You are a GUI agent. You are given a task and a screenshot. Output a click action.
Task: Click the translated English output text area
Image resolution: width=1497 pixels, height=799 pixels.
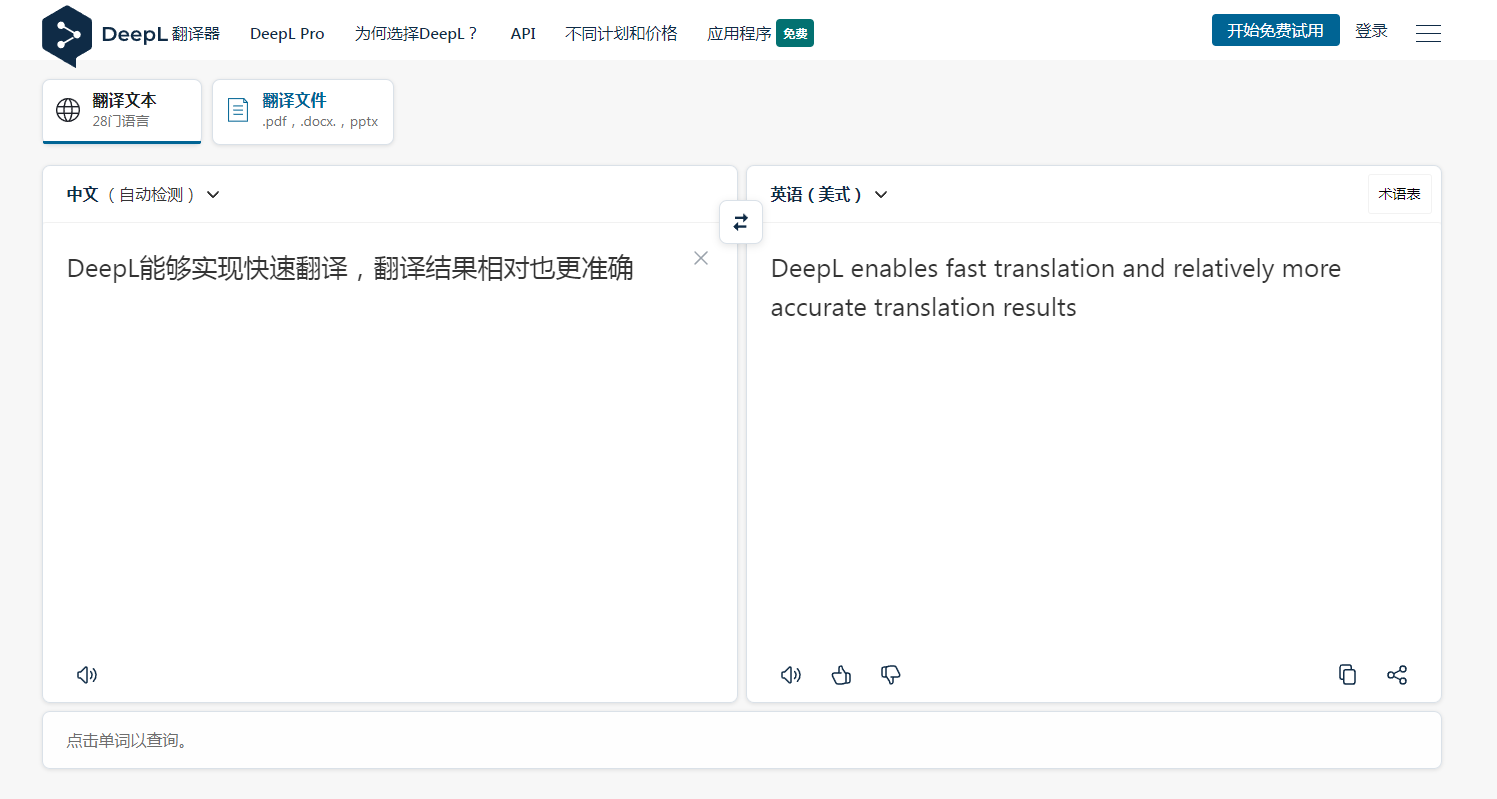click(x=1094, y=440)
